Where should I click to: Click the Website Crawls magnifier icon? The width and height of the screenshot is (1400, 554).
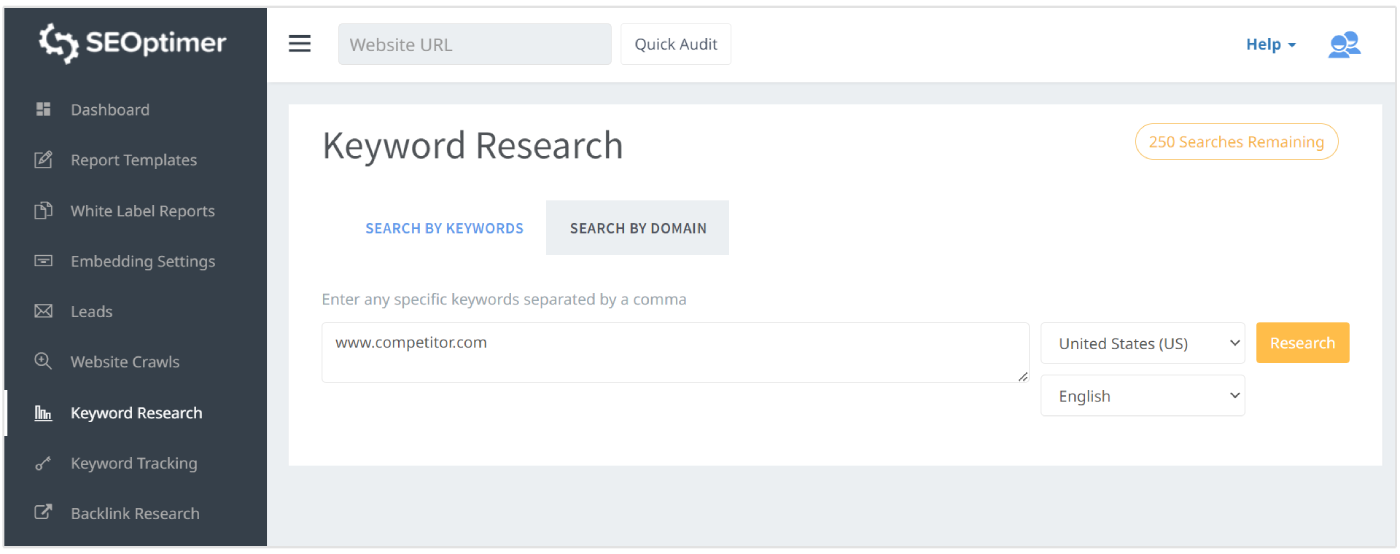click(43, 362)
